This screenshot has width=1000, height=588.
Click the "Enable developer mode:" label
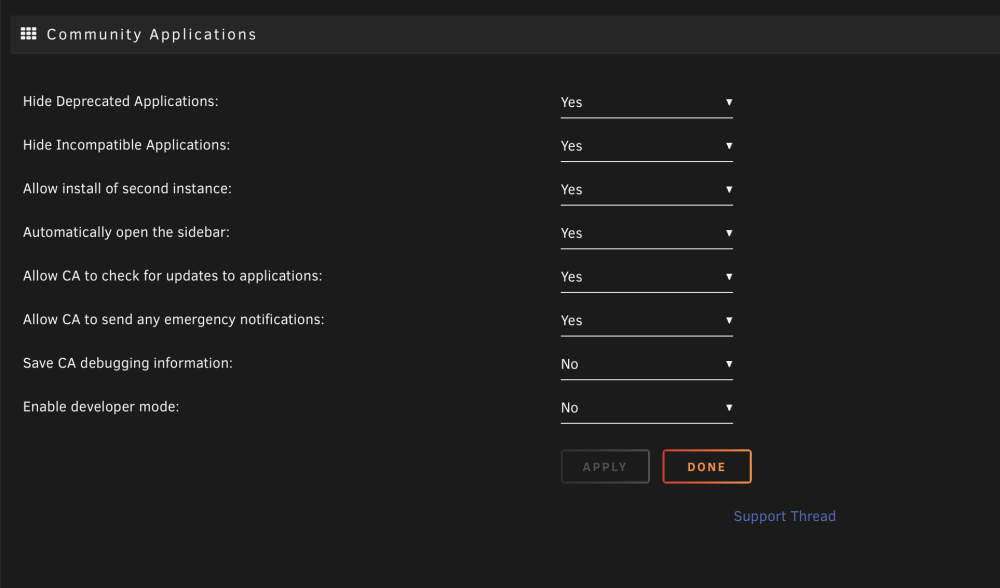[x=101, y=407]
